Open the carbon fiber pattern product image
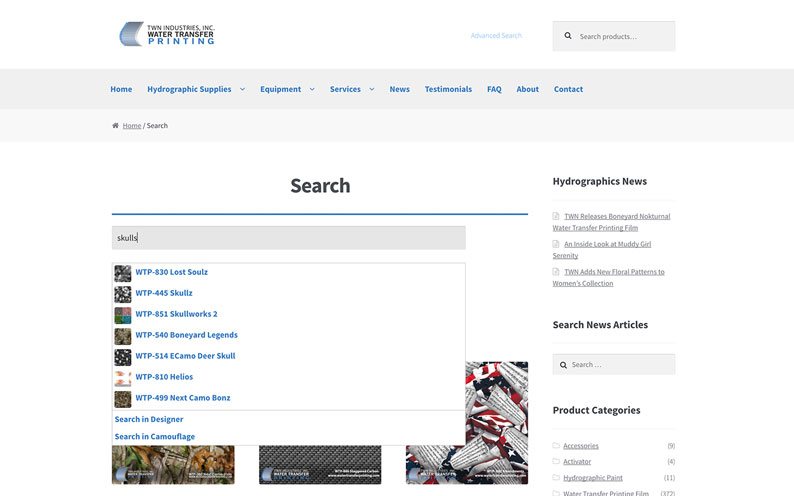The image size is (794, 496). pyautogui.click(x=320, y=465)
